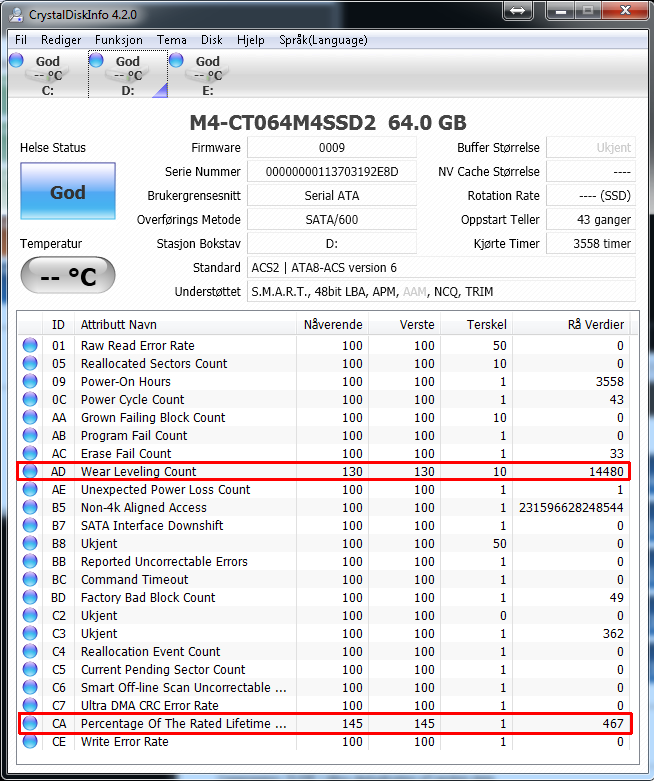Click status orb of Command Timeout row
This screenshot has height=781, width=654.
tap(30, 579)
